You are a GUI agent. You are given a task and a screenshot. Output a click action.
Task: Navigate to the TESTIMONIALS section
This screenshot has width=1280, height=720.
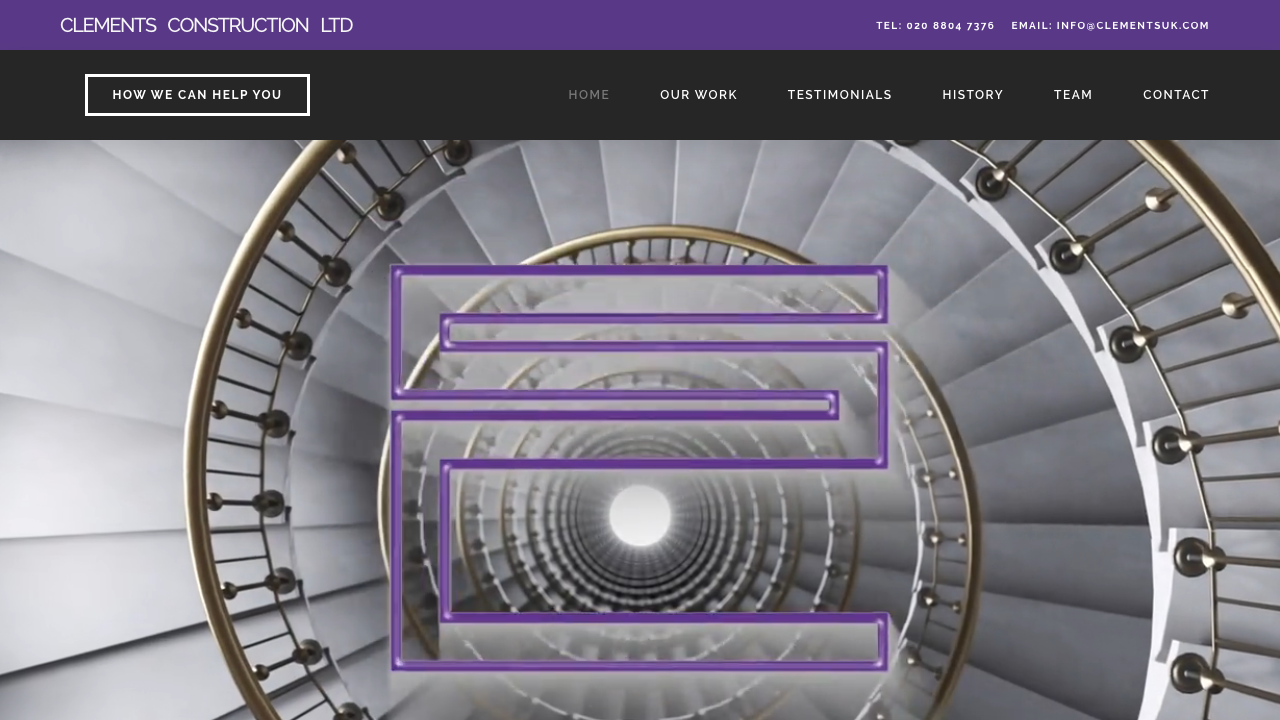tap(840, 94)
